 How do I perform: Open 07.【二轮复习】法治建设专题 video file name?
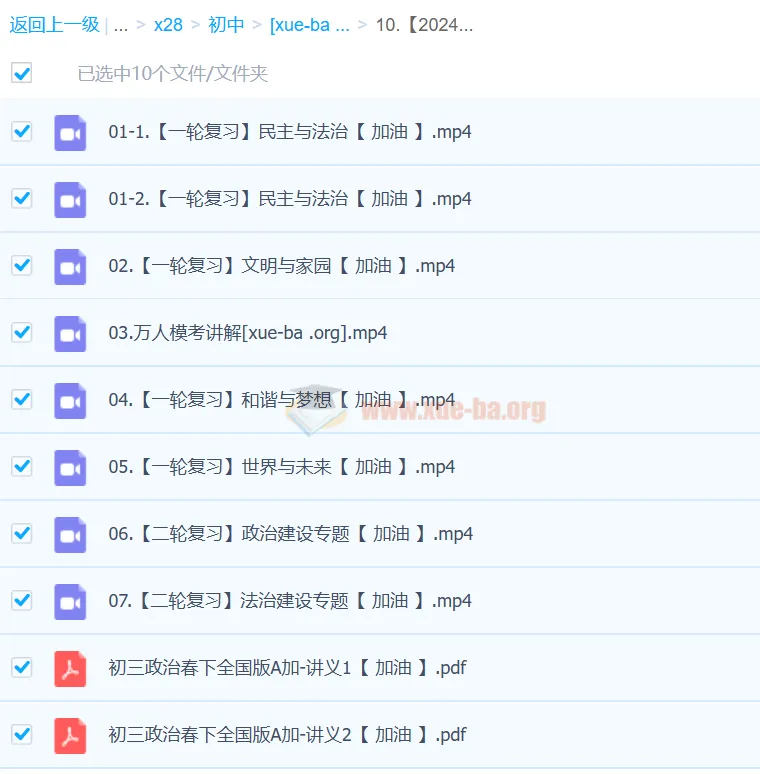(290, 601)
